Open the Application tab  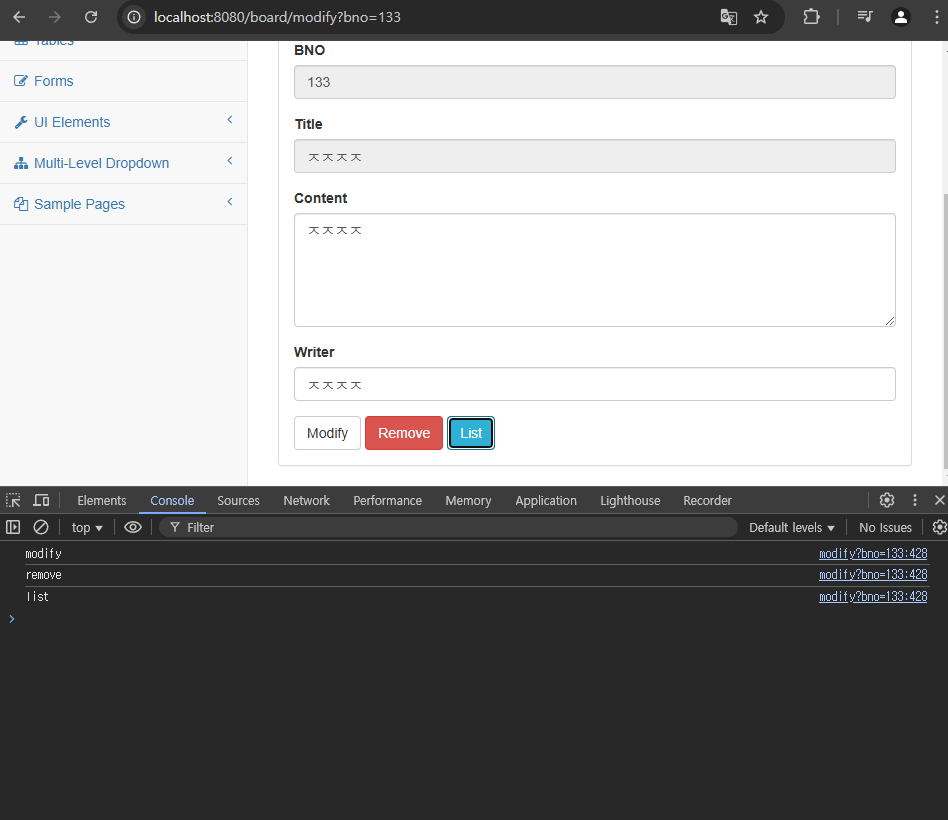coord(546,501)
